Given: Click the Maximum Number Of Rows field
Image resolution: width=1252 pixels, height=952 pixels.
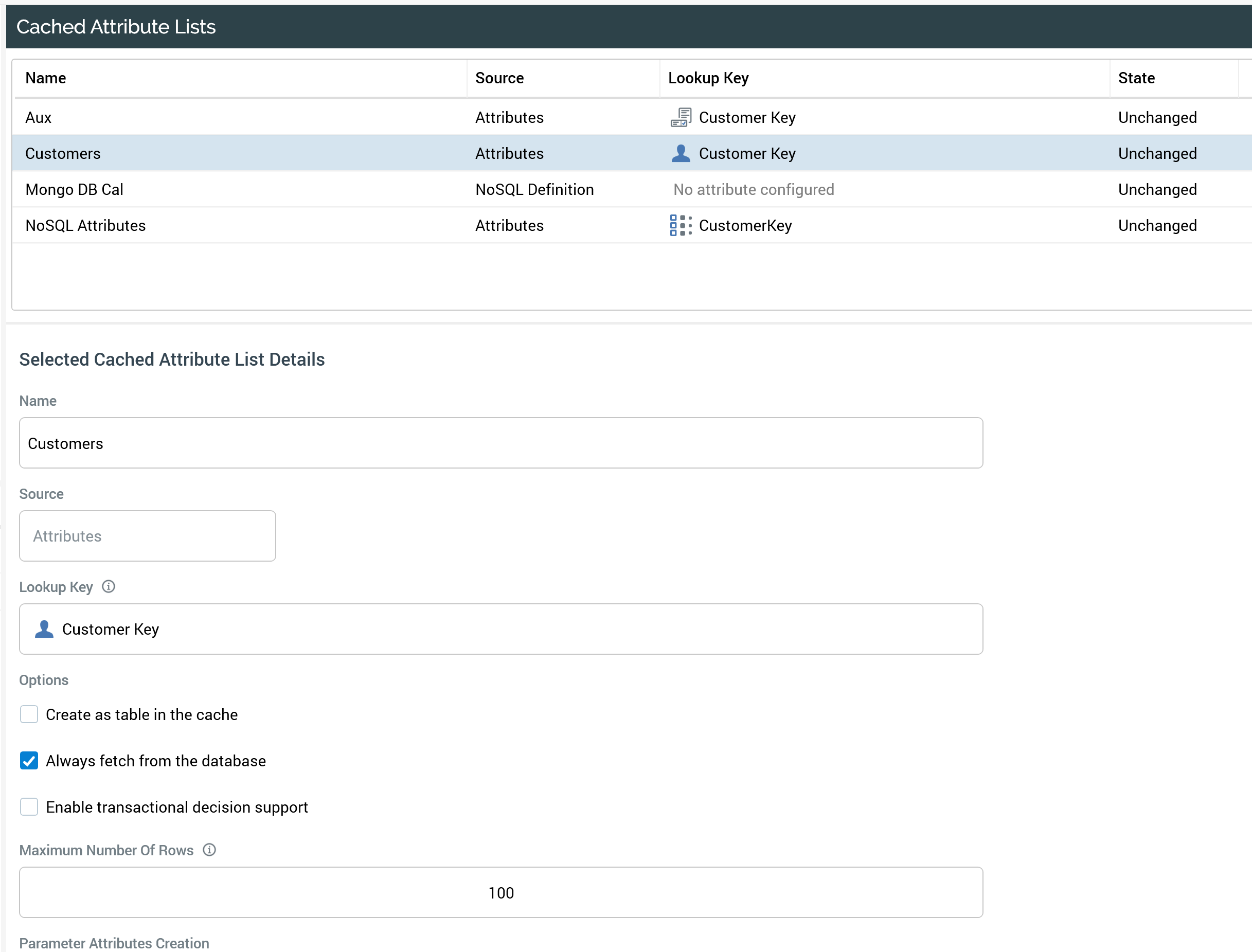Looking at the screenshot, I should tap(501, 892).
